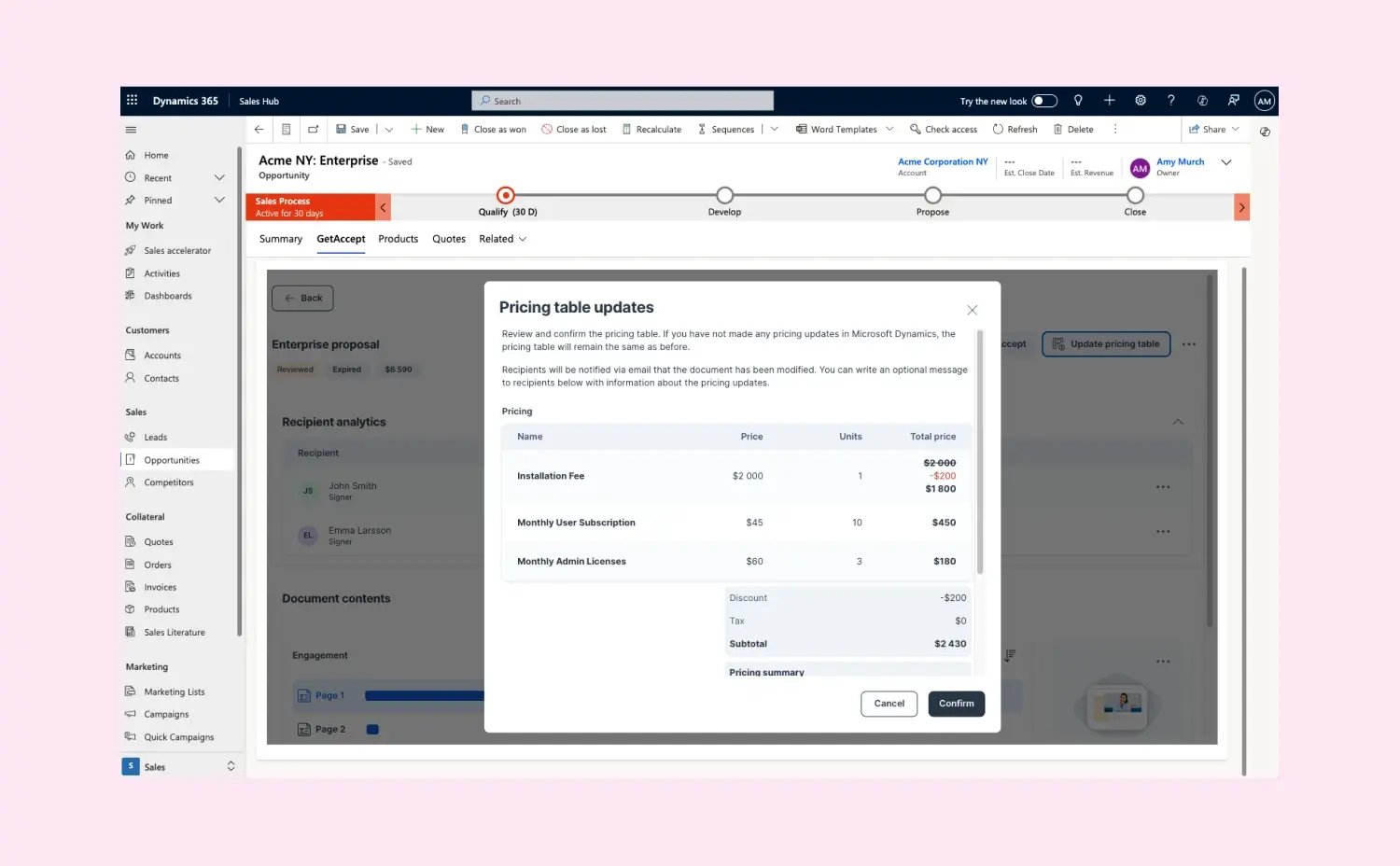1400x866 pixels.
Task: Open Dashboards in sidebar
Action: (x=167, y=296)
